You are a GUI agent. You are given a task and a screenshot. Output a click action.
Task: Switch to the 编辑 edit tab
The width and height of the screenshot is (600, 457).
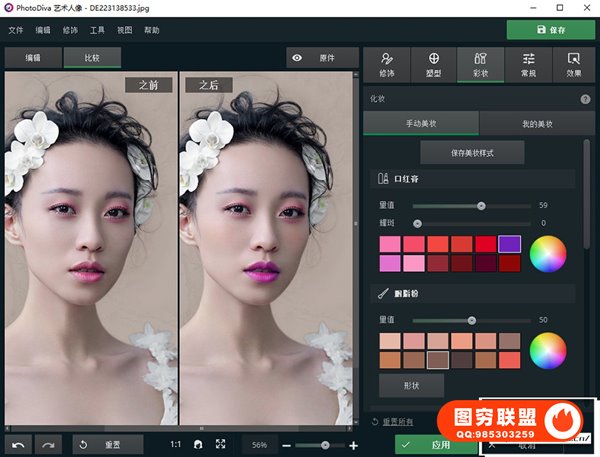(x=33, y=58)
